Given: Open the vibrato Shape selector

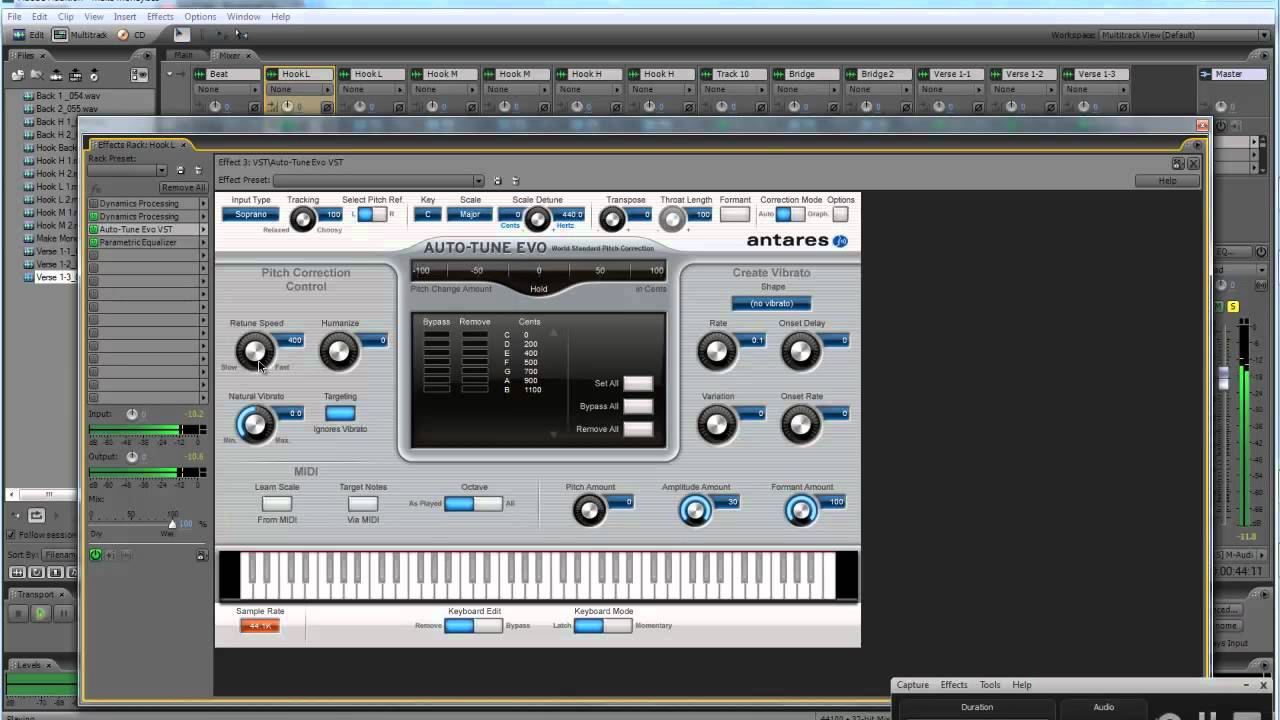Looking at the screenshot, I should pos(771,303).
